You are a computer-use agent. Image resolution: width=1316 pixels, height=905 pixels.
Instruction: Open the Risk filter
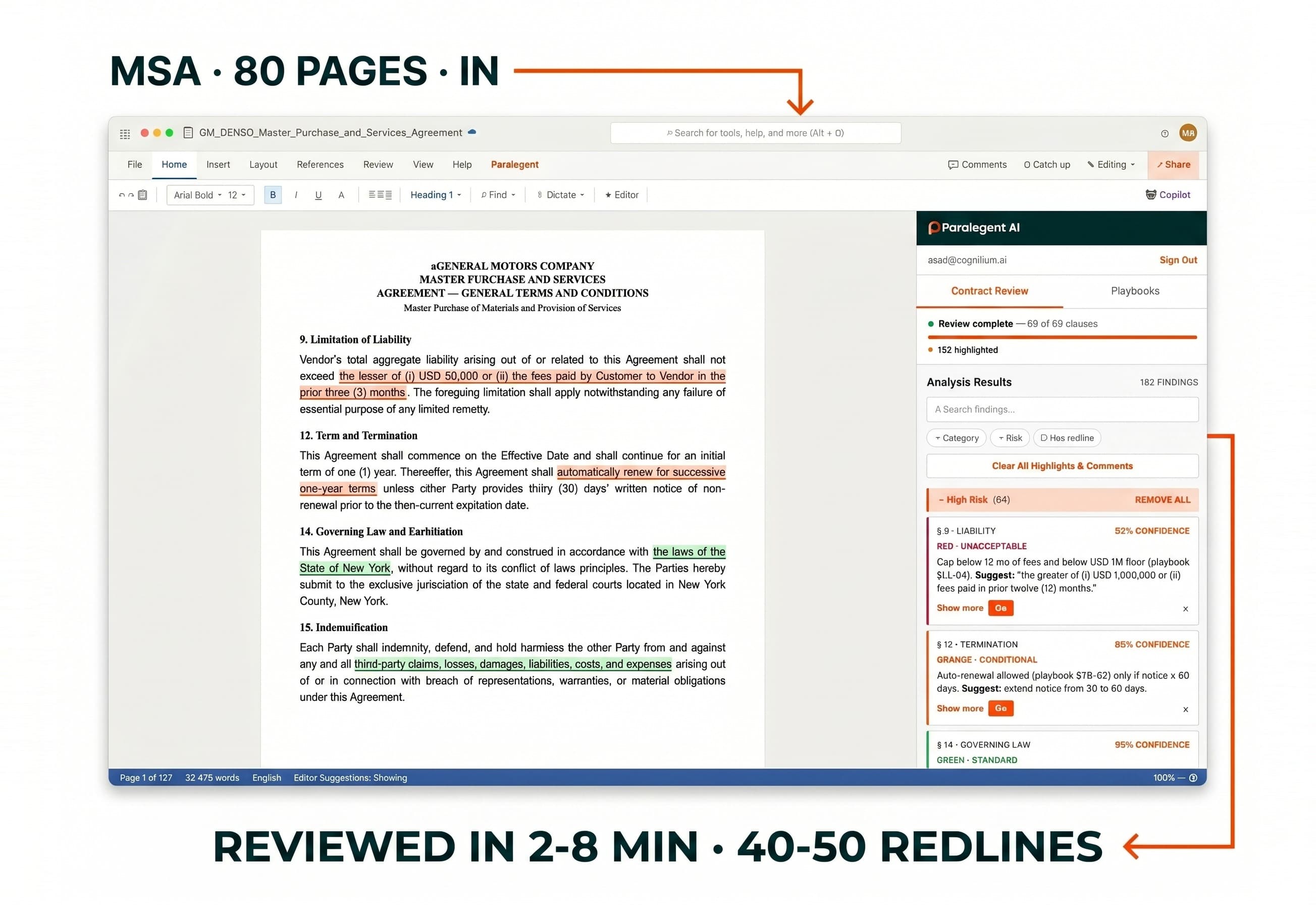pyautogui.click(x=1010, y=438)
